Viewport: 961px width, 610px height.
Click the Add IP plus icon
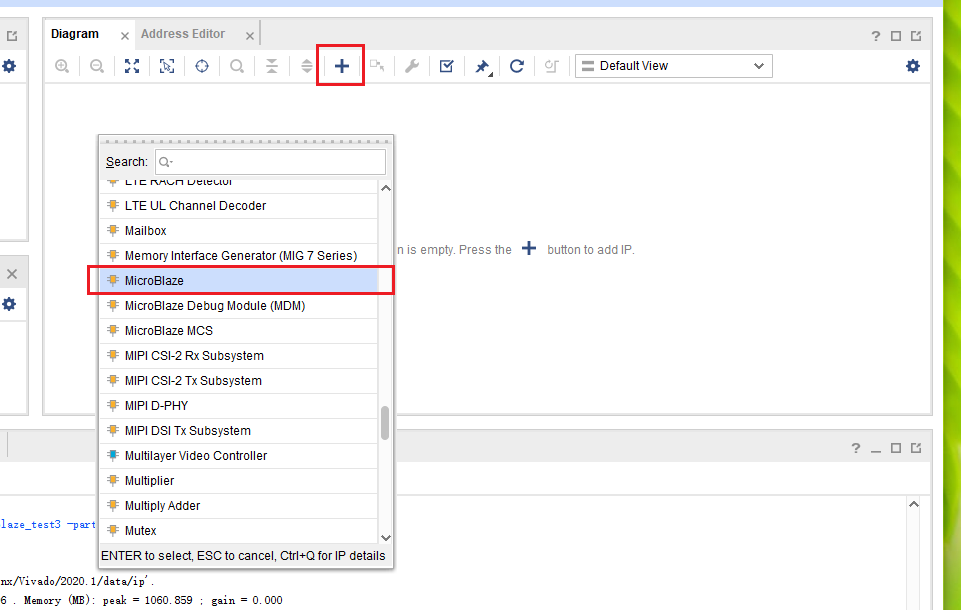341,65
